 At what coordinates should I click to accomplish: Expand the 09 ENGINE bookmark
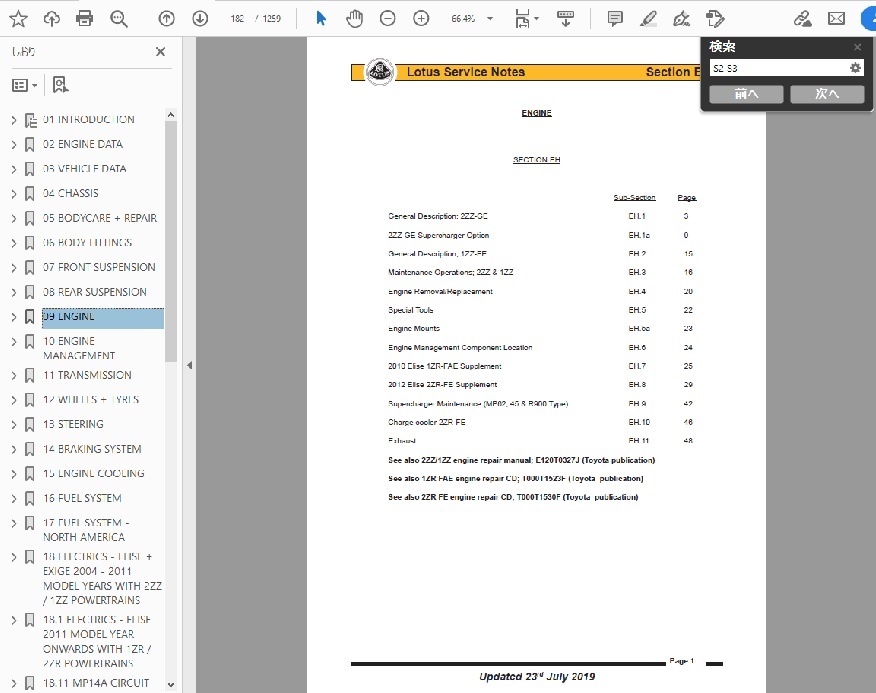tap(14, 317)
